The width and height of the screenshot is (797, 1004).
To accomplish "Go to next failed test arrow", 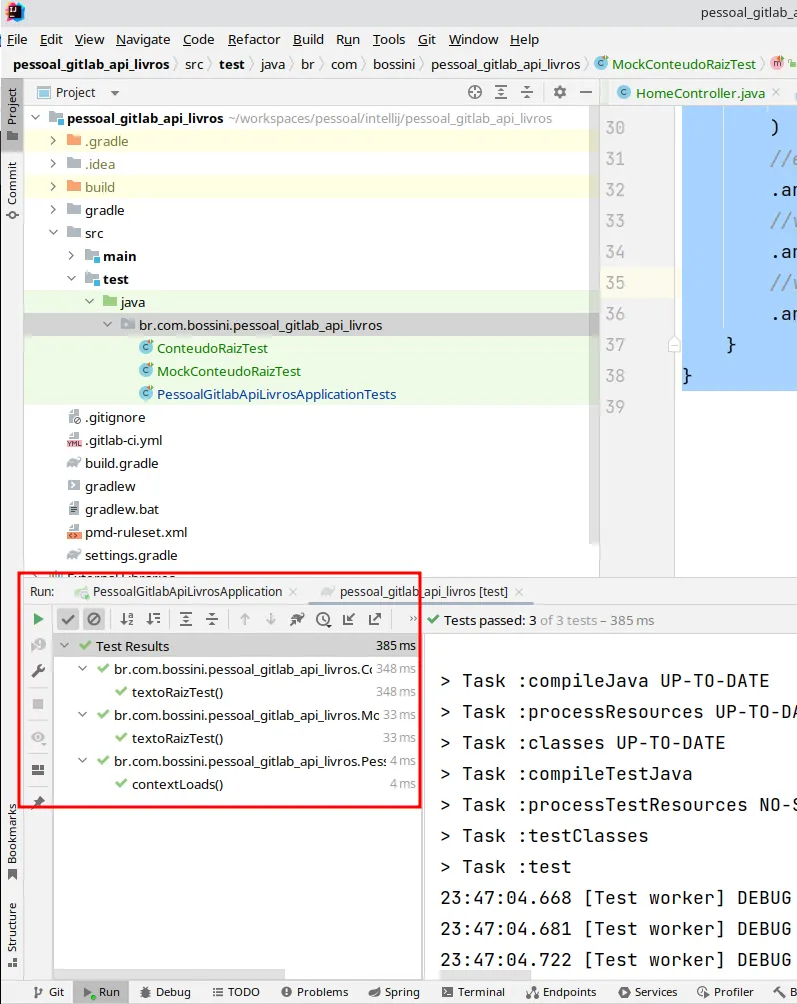I will [x=271, y=619].
